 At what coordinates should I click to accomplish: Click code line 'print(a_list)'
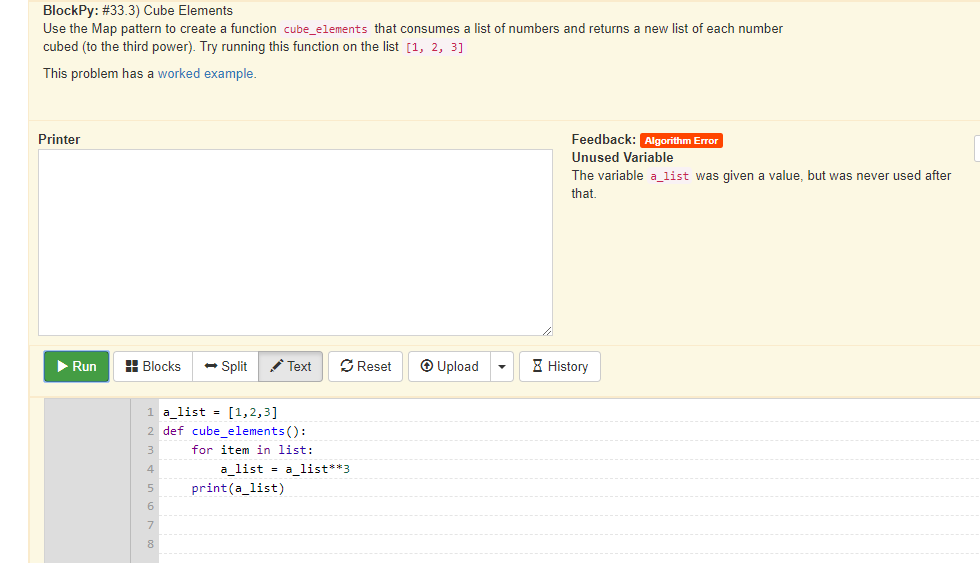pos(238,488)
